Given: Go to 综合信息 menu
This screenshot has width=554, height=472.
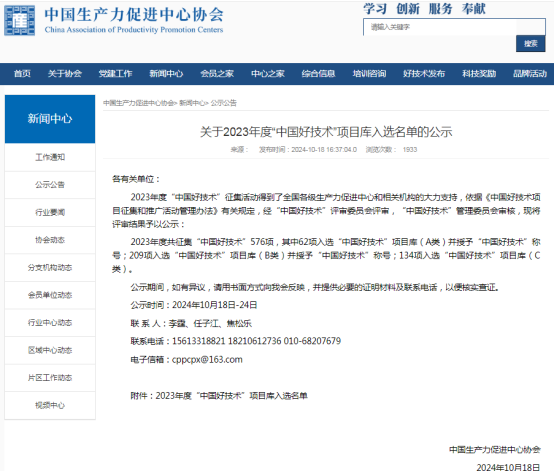Looking at the screenshot, I should coord(318,74).
